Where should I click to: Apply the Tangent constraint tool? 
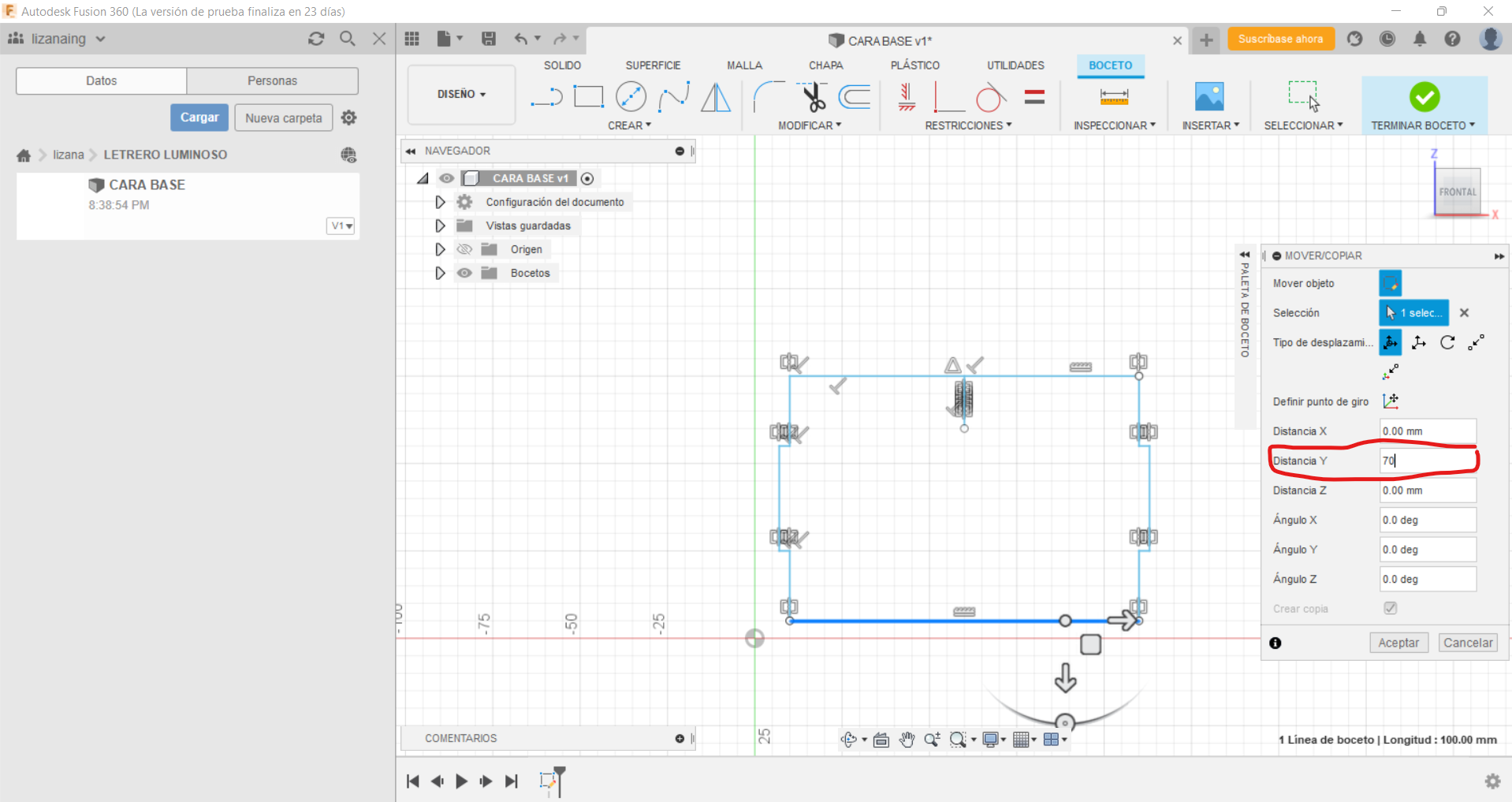click(x=991, y=97)
